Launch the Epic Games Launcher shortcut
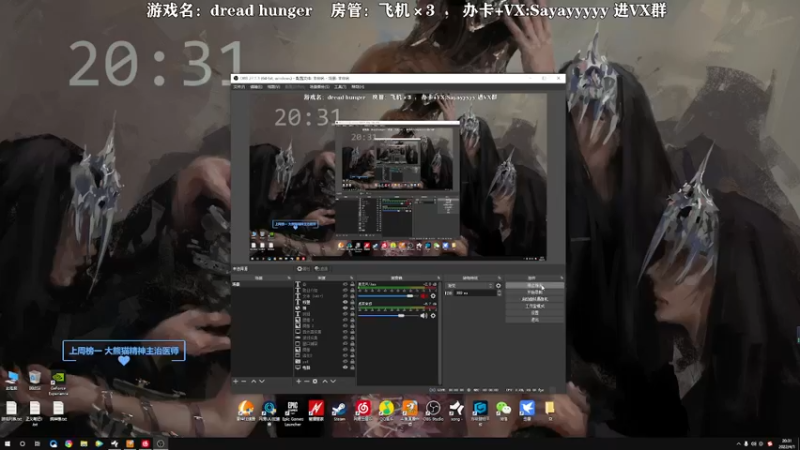The image size is (800, 450). pyautogui.click(x=292, y=412)
